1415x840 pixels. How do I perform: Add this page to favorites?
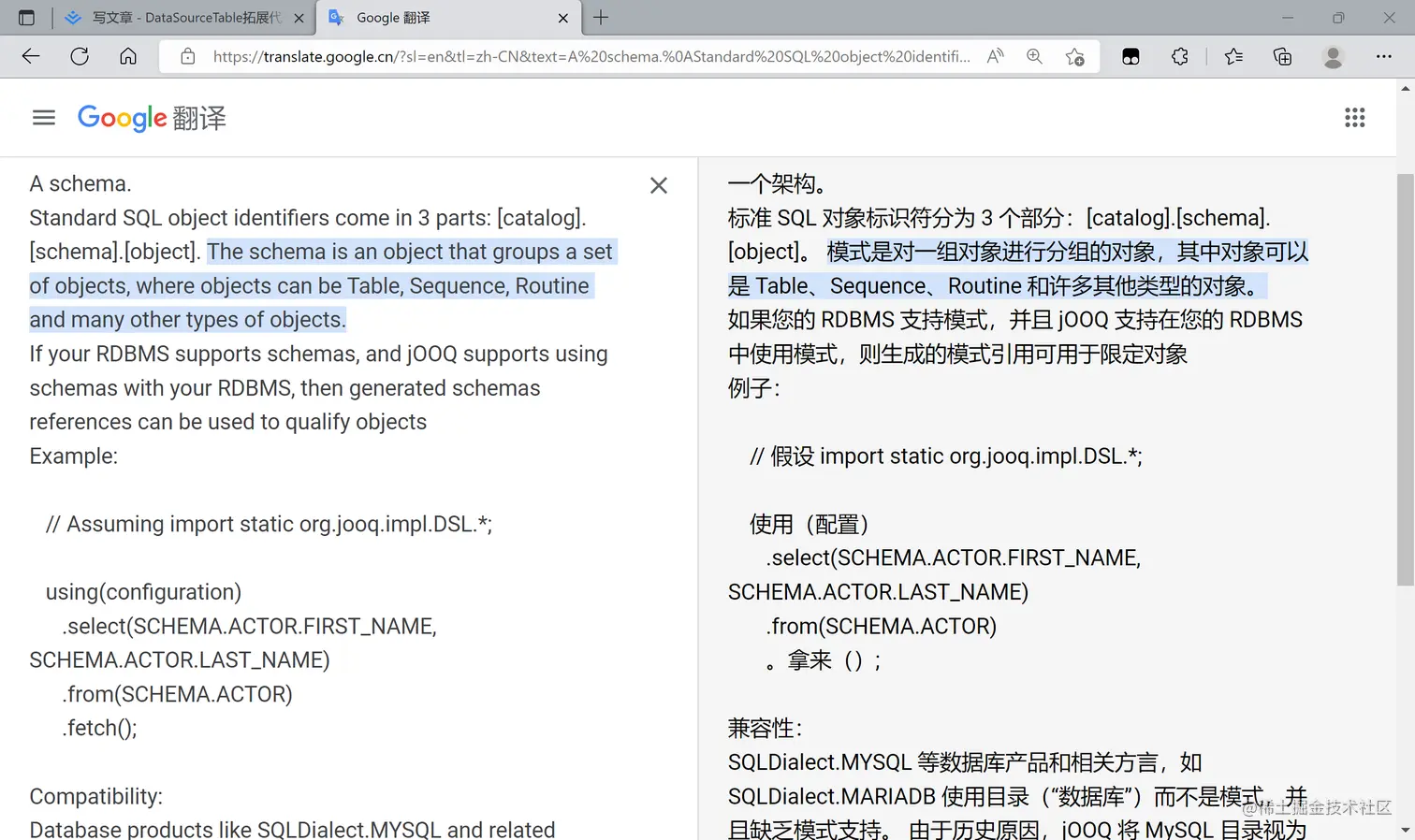[x=1074, y=56]
